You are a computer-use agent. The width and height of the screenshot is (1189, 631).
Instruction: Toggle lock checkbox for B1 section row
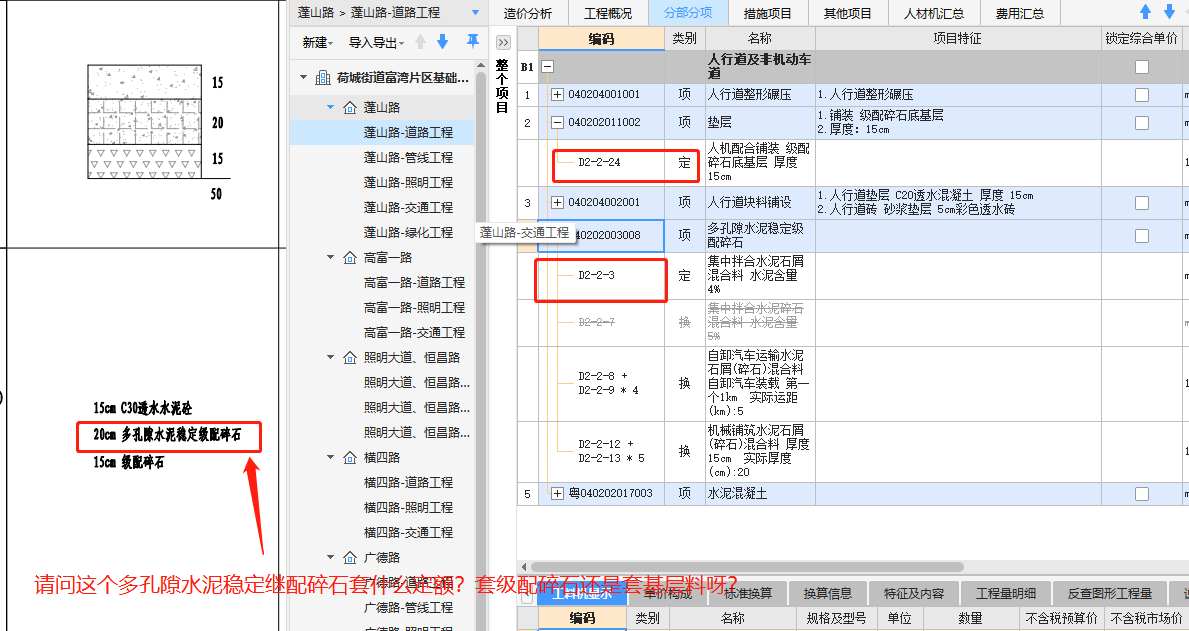pyautogui.click(x=1141, y=67)
